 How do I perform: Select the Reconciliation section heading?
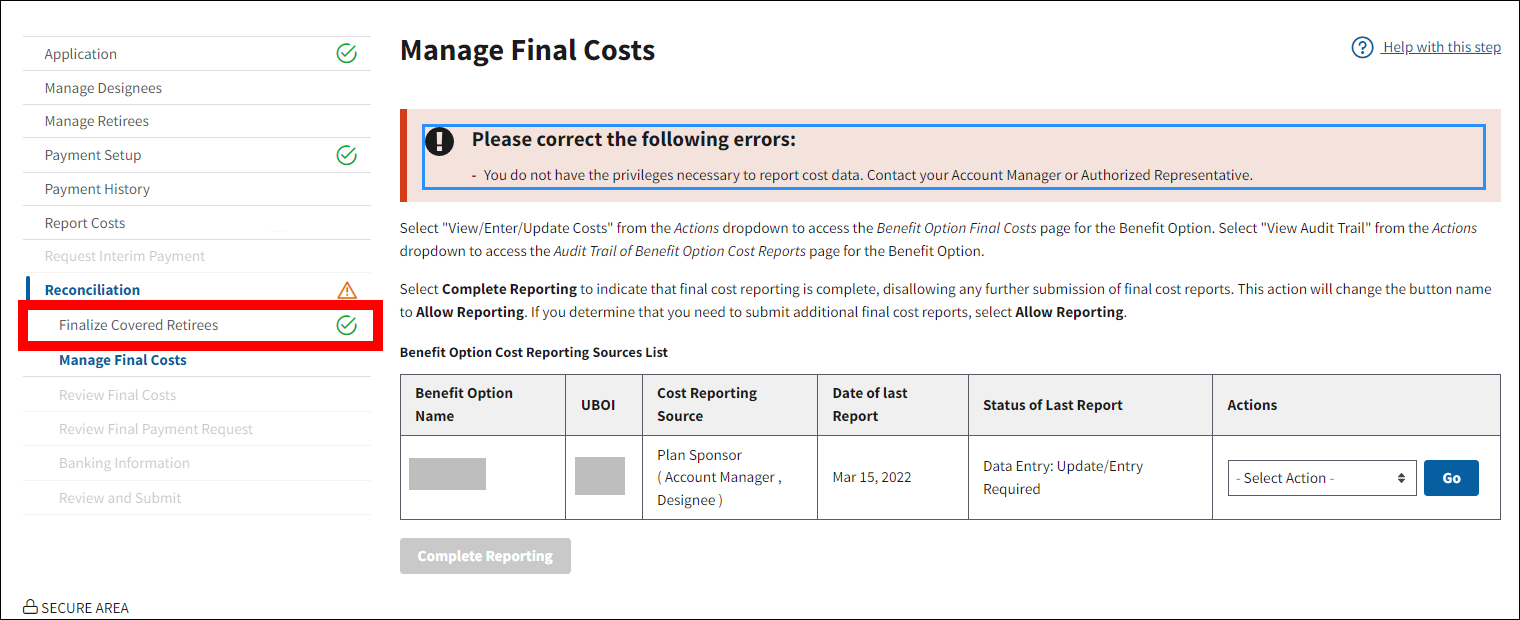coord(92,290)
